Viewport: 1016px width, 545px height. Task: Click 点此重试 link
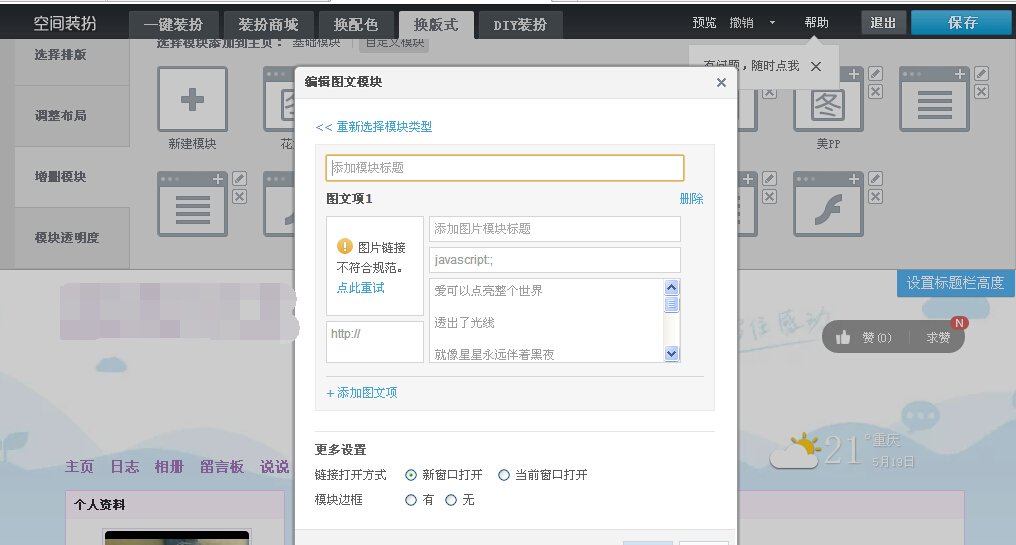360,288
